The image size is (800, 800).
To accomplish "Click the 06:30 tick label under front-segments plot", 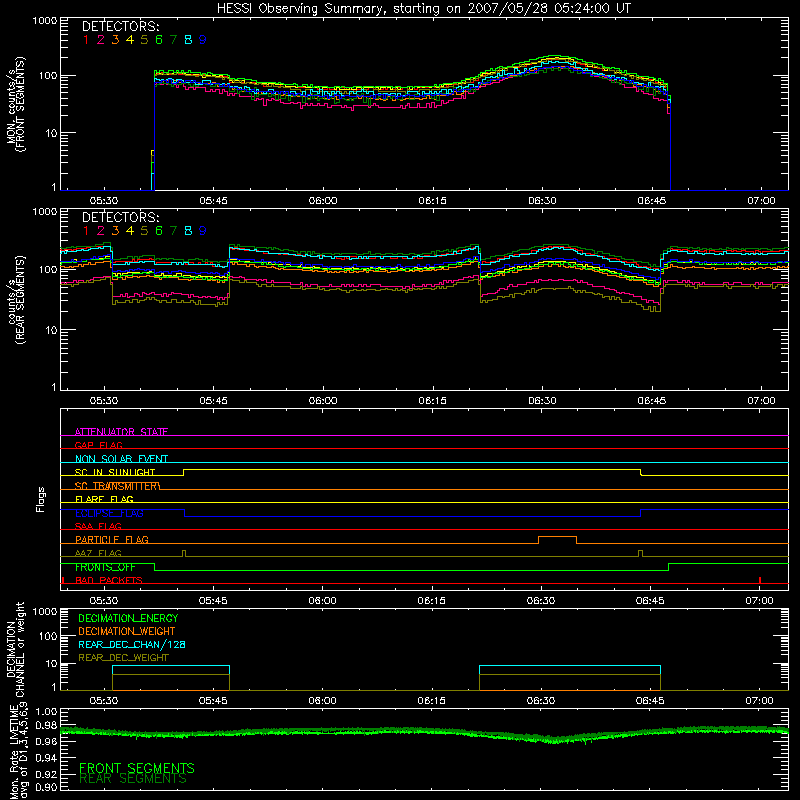I will tap(542, 201).
